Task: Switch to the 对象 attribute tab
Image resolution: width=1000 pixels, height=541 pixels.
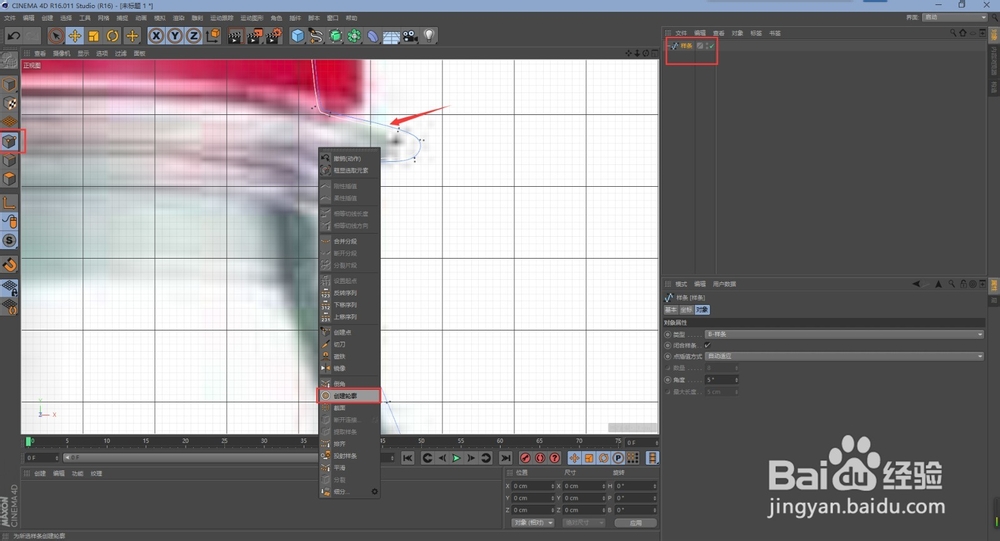Action: [702, 309]
